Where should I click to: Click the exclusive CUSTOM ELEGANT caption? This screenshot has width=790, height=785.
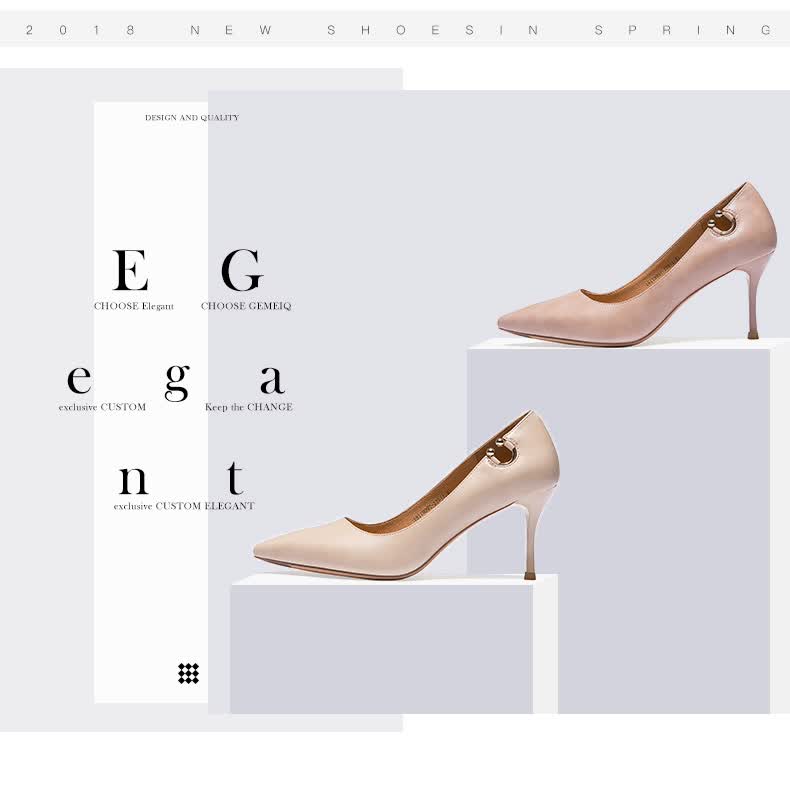coord(184,506)
